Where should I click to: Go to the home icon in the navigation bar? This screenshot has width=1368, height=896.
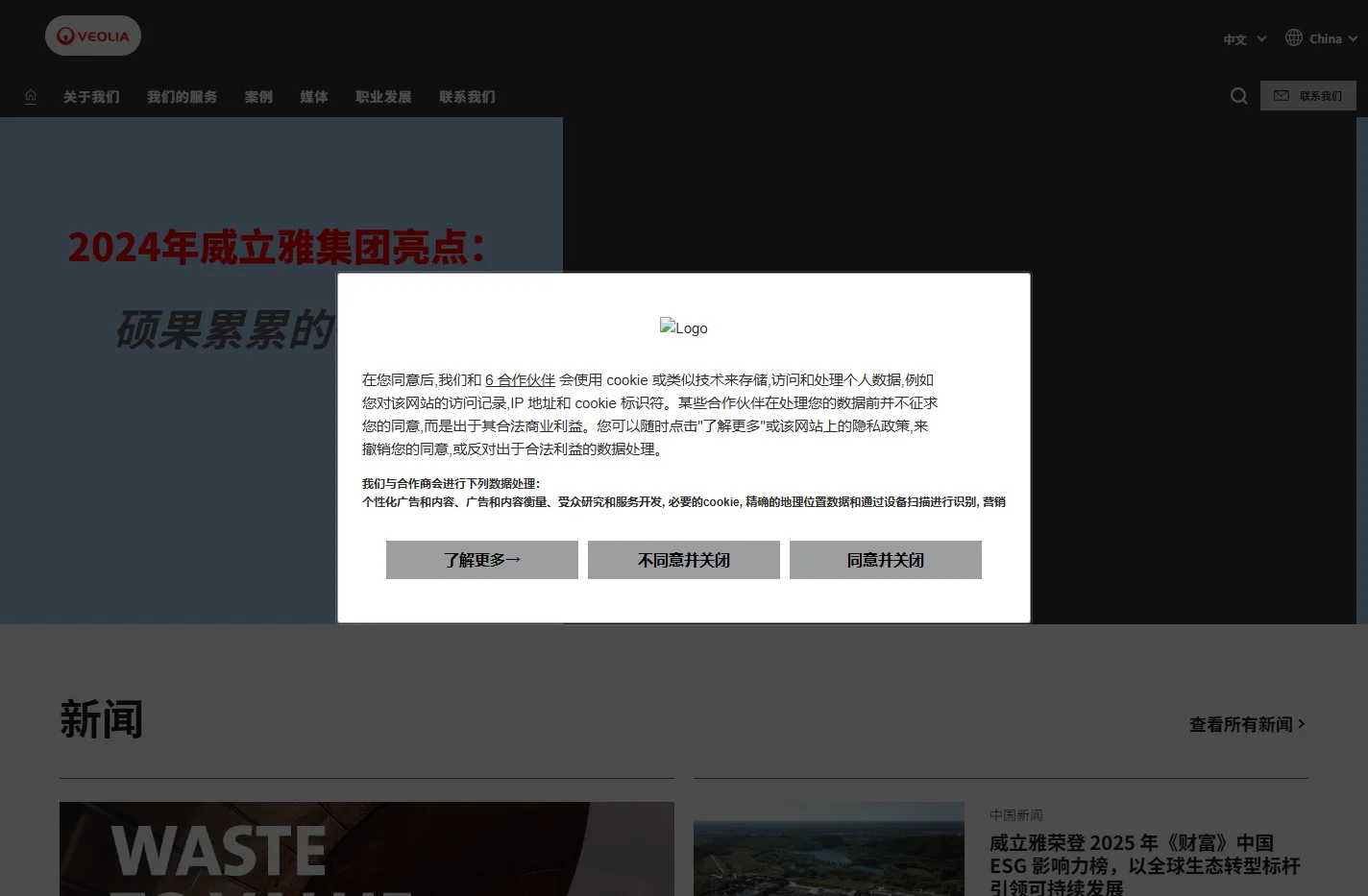coord(31,96)
